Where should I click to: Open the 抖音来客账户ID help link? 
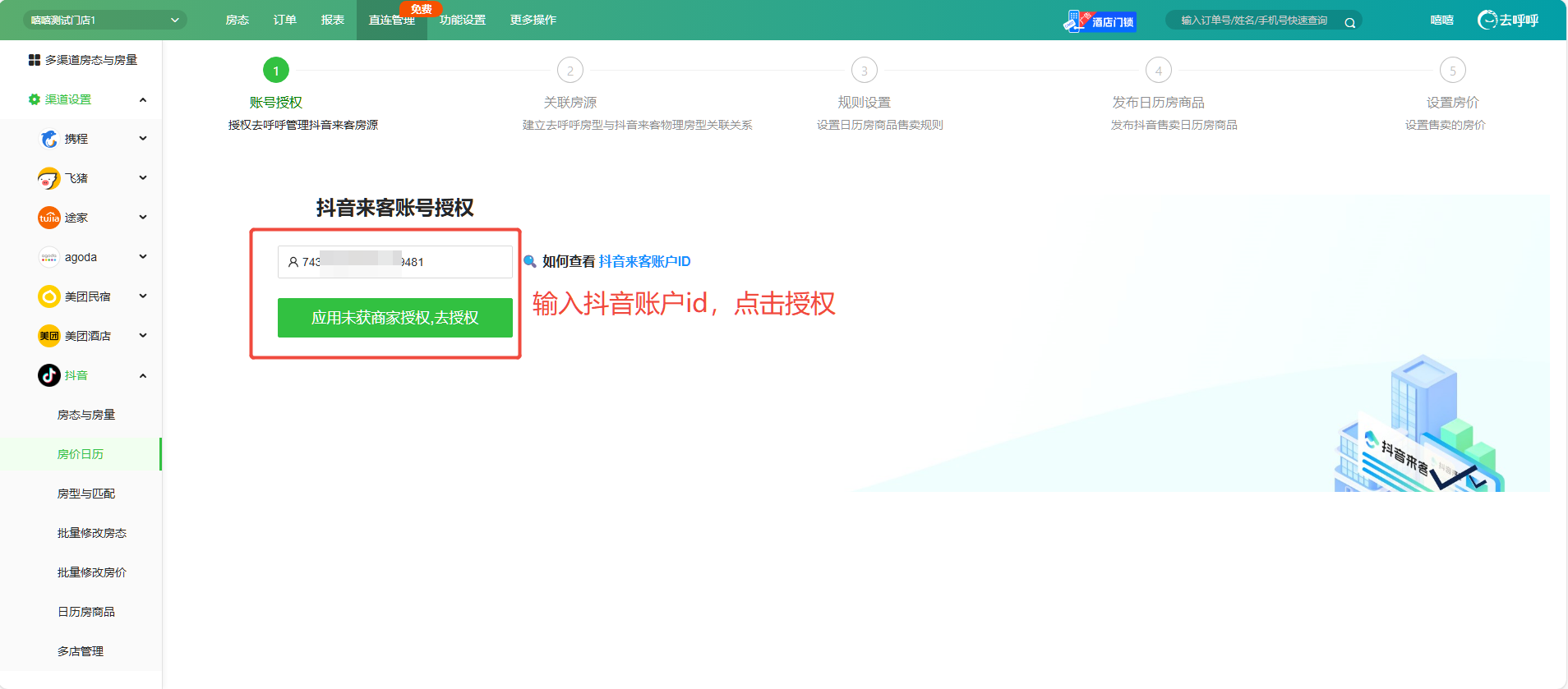click(644, 261)
